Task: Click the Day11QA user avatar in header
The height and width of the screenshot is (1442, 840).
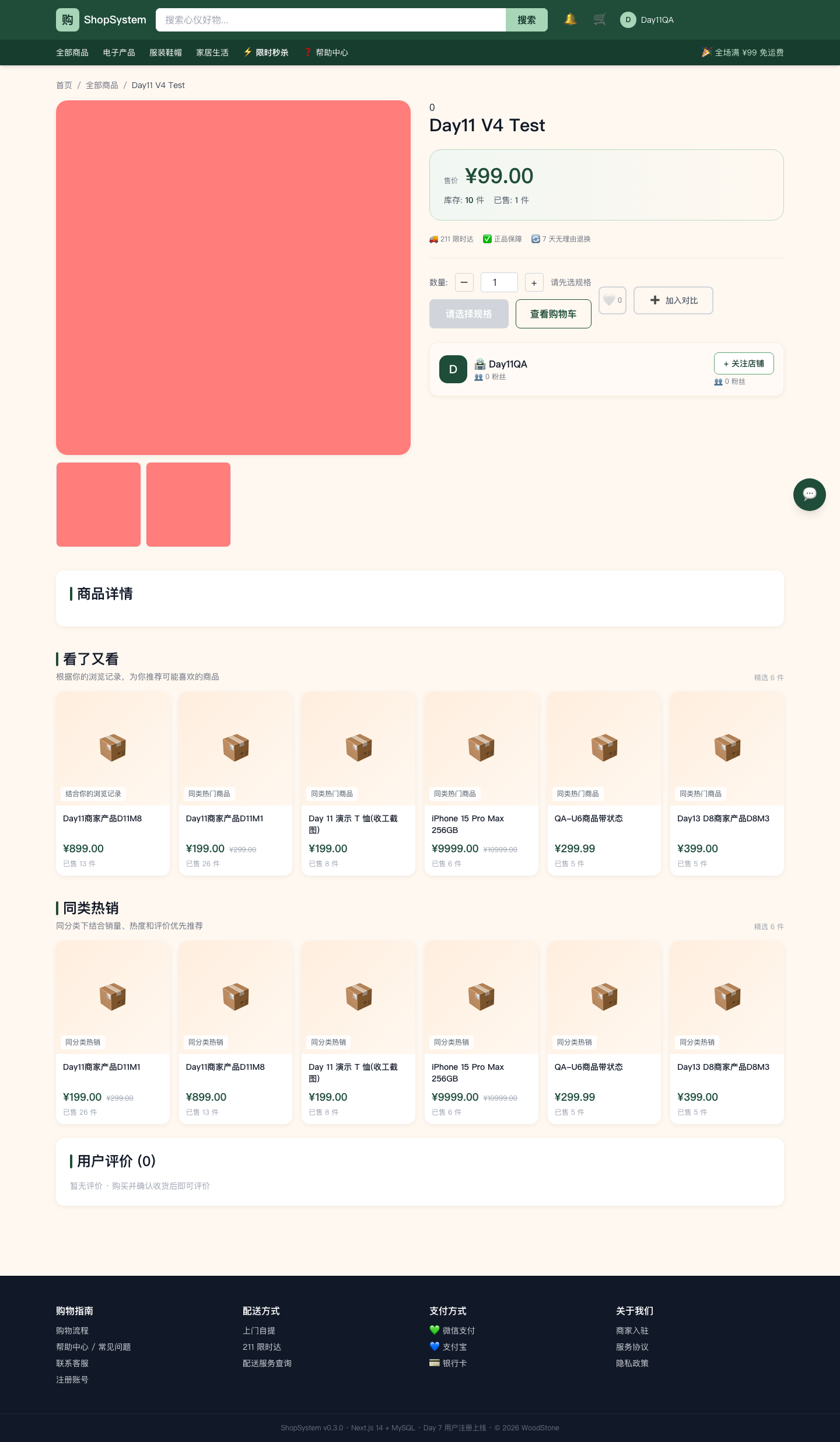Action: [628, 20]
